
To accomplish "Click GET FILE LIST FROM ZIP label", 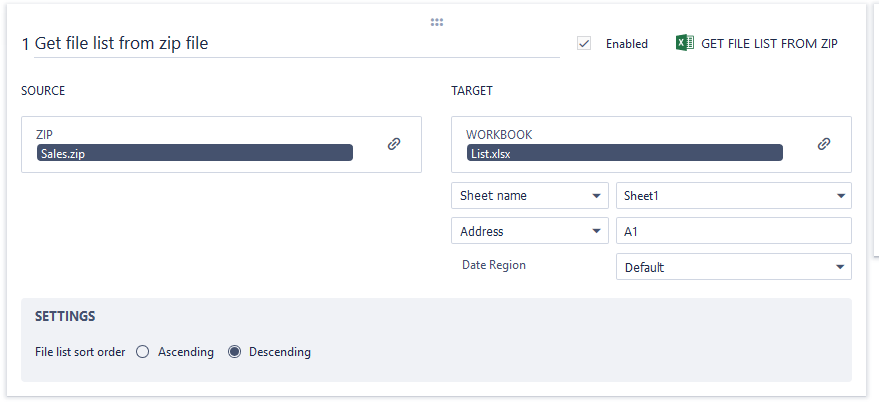I will click(x=769, y=44).
